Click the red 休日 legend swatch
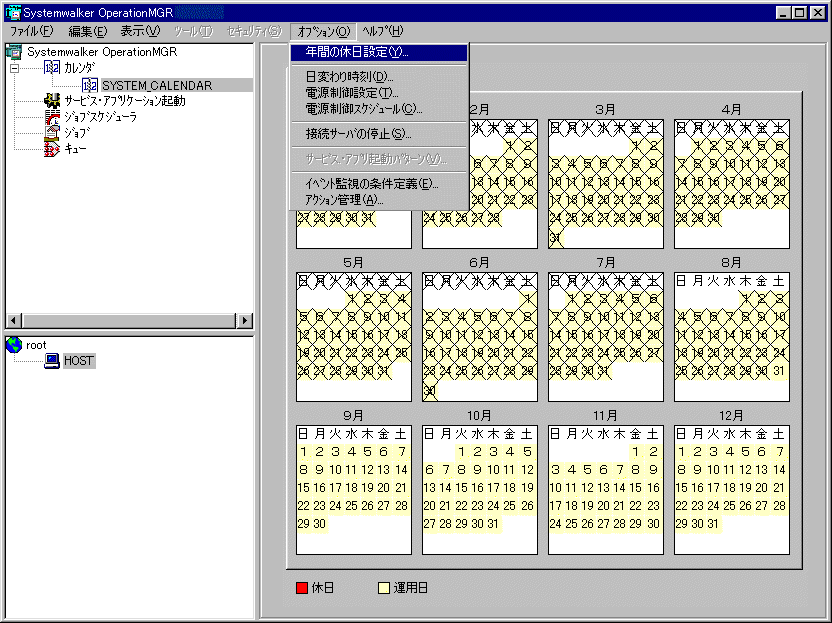 point(302,587)
